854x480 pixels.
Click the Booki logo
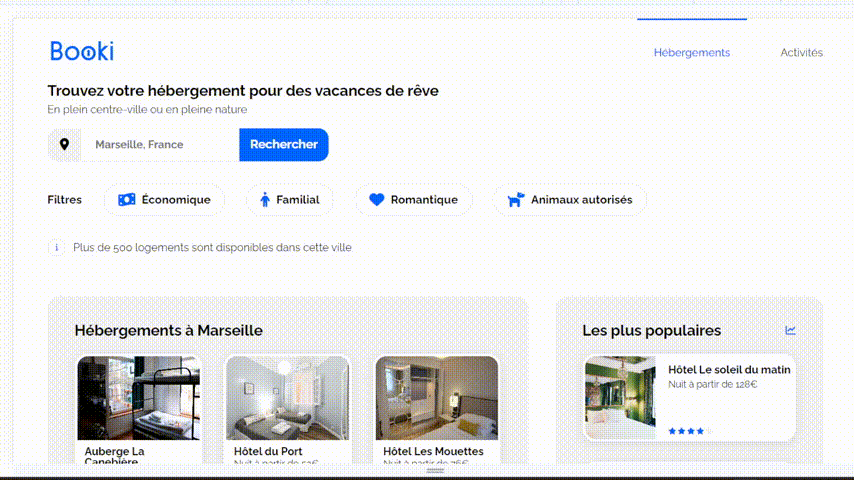tap(82, 51)
